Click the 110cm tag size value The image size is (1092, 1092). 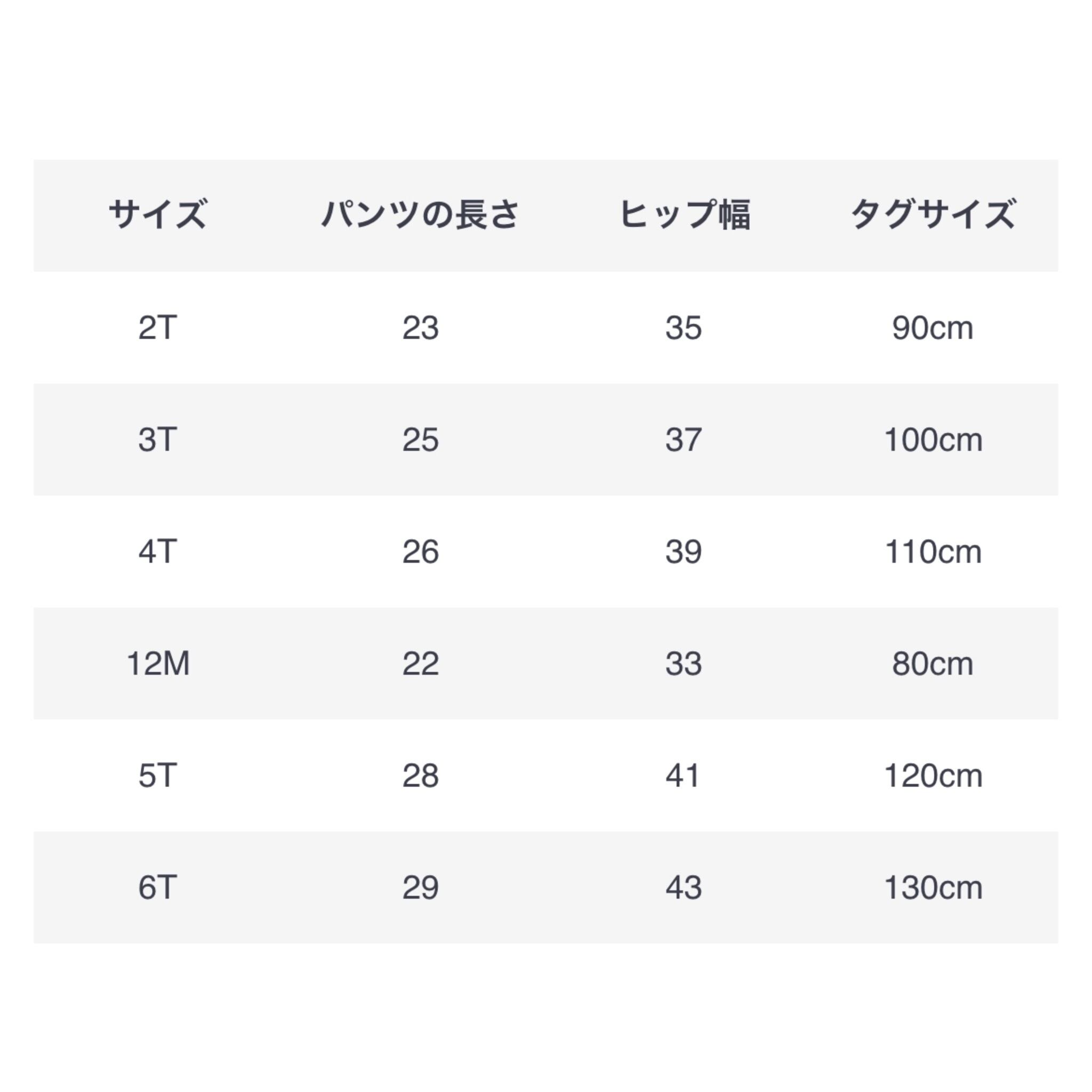tap(933, 552)
